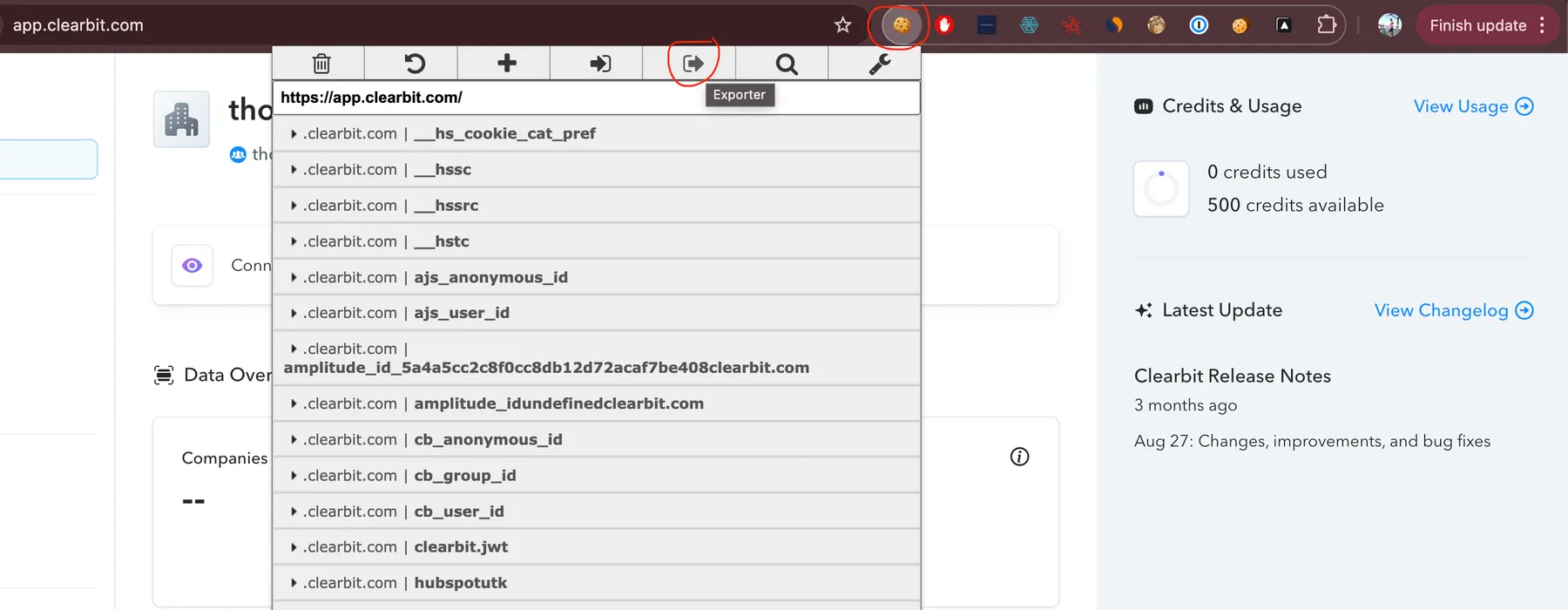Image resolution: width=1568 pixels, height=610 pixels.
Task: Expand the __hssc cookie row
Action: (x=597, y=169)
